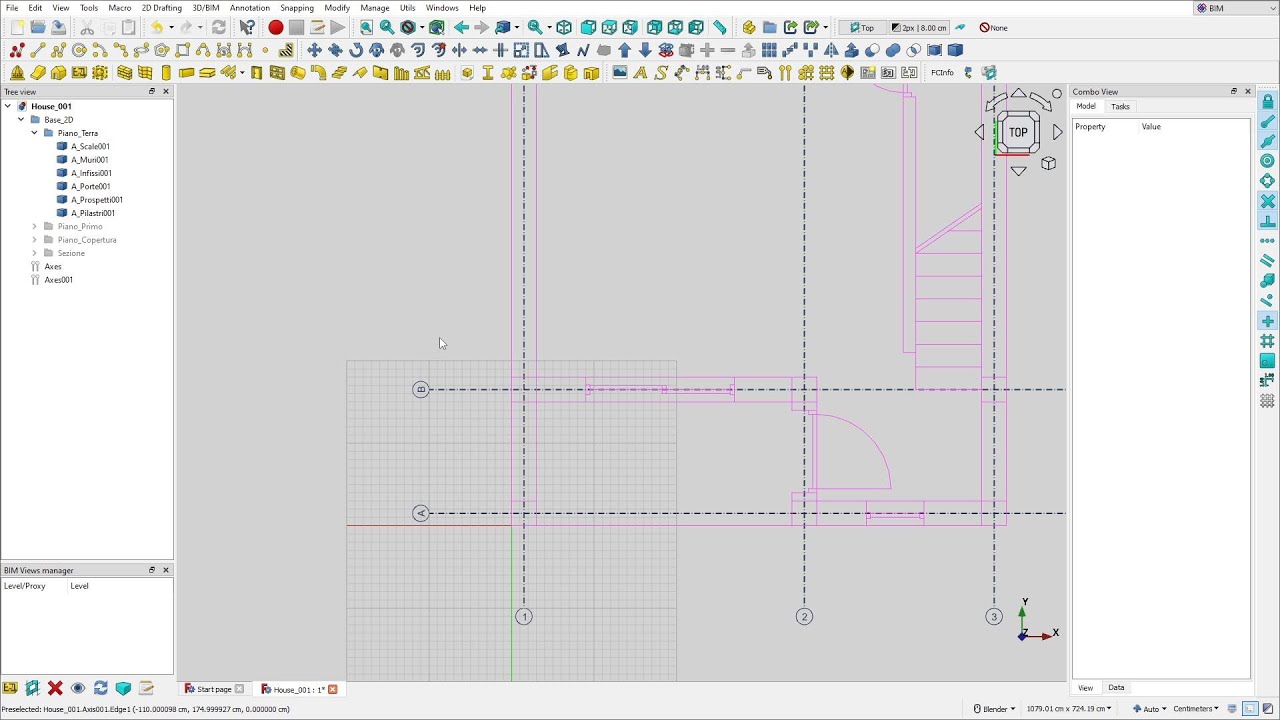Switch to the Data property tab
The width and height of the screenshot is (1280, 720).
click(1116, 688)
